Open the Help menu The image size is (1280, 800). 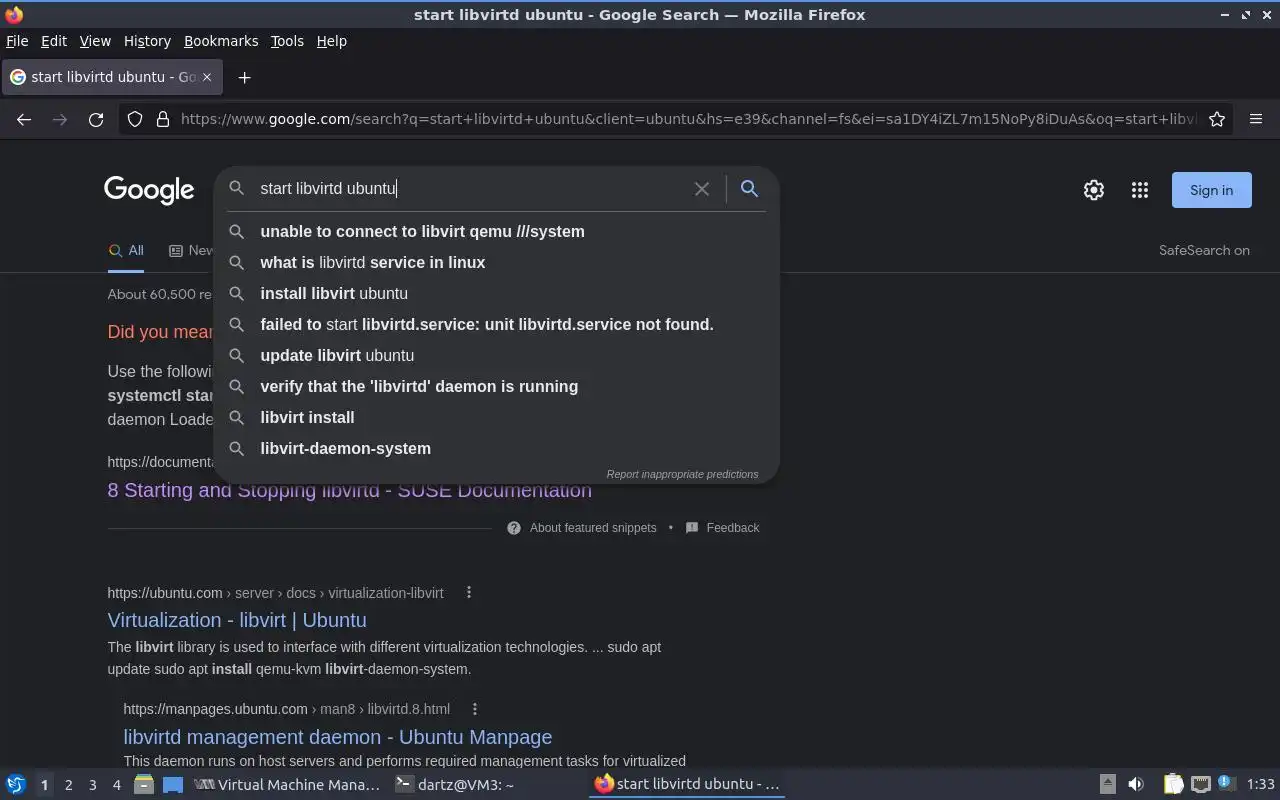click(332, 41)
